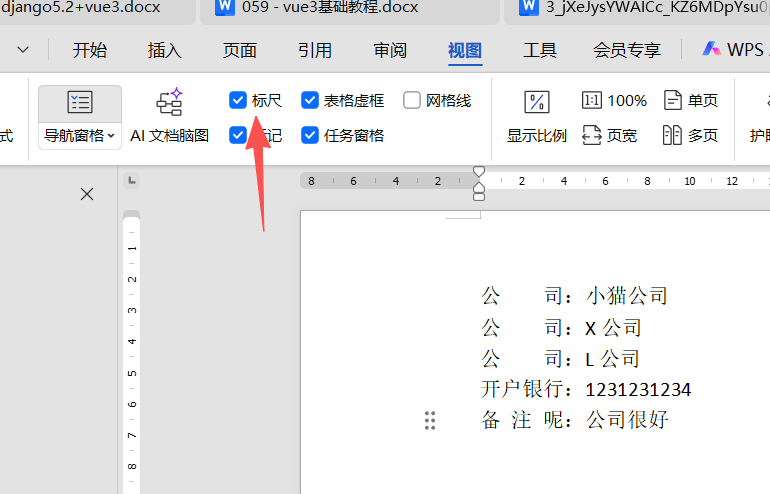The height and width of the screenshot is (494, 770).
Task: Click the WPS AI icon
Action: (712, 49)
